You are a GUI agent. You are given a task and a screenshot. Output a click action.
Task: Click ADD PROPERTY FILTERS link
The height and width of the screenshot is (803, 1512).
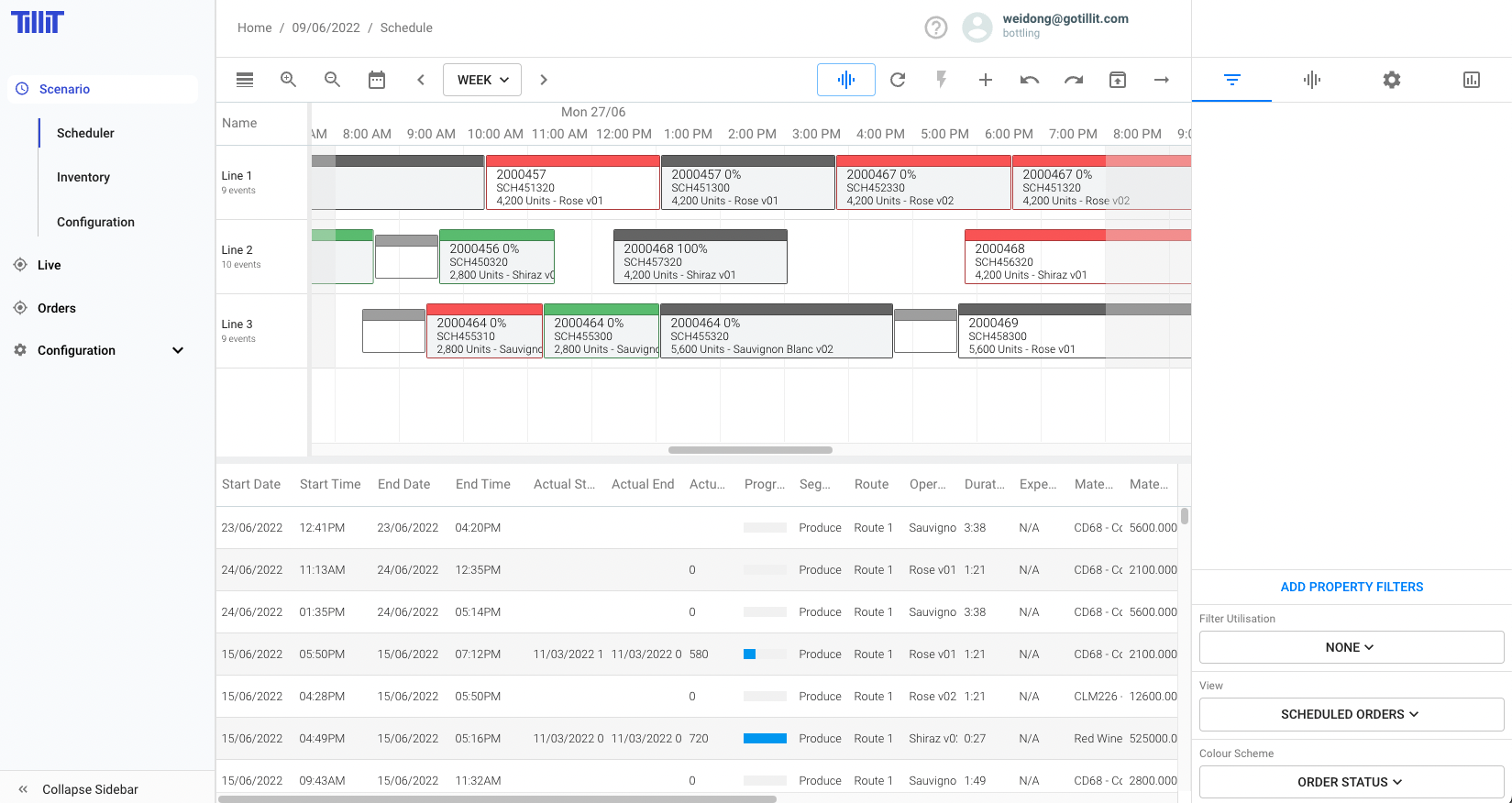tap(1352, 587)
